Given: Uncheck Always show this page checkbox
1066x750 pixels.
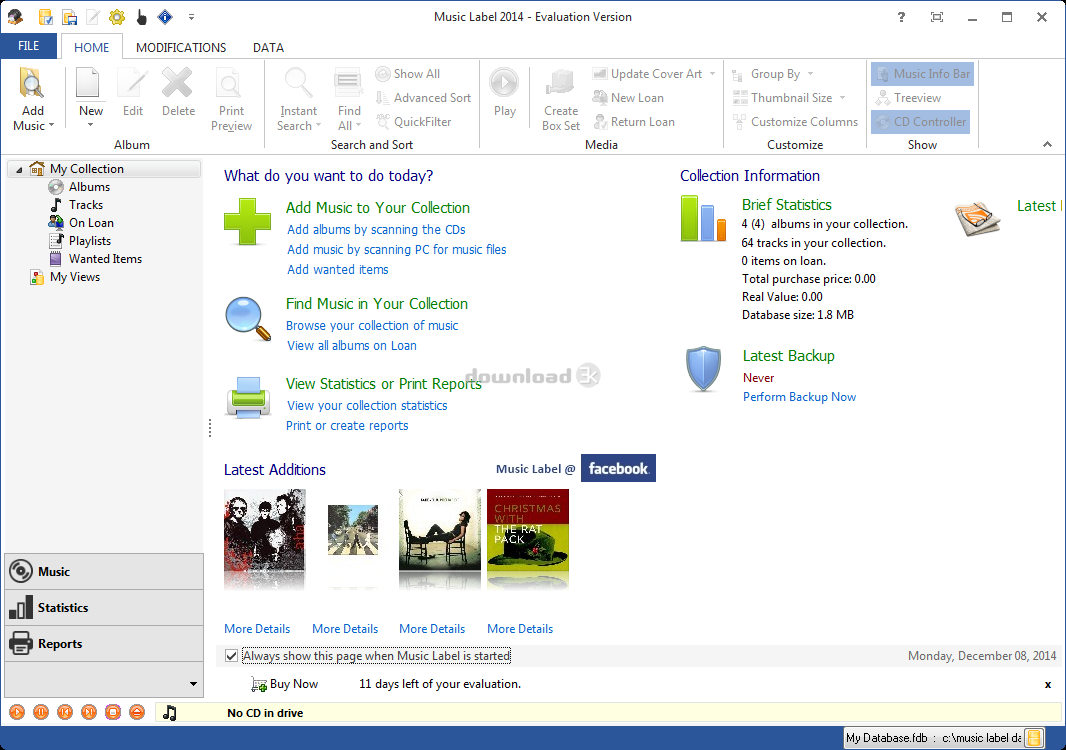Looking at the screenshot, I should (231, 655).
